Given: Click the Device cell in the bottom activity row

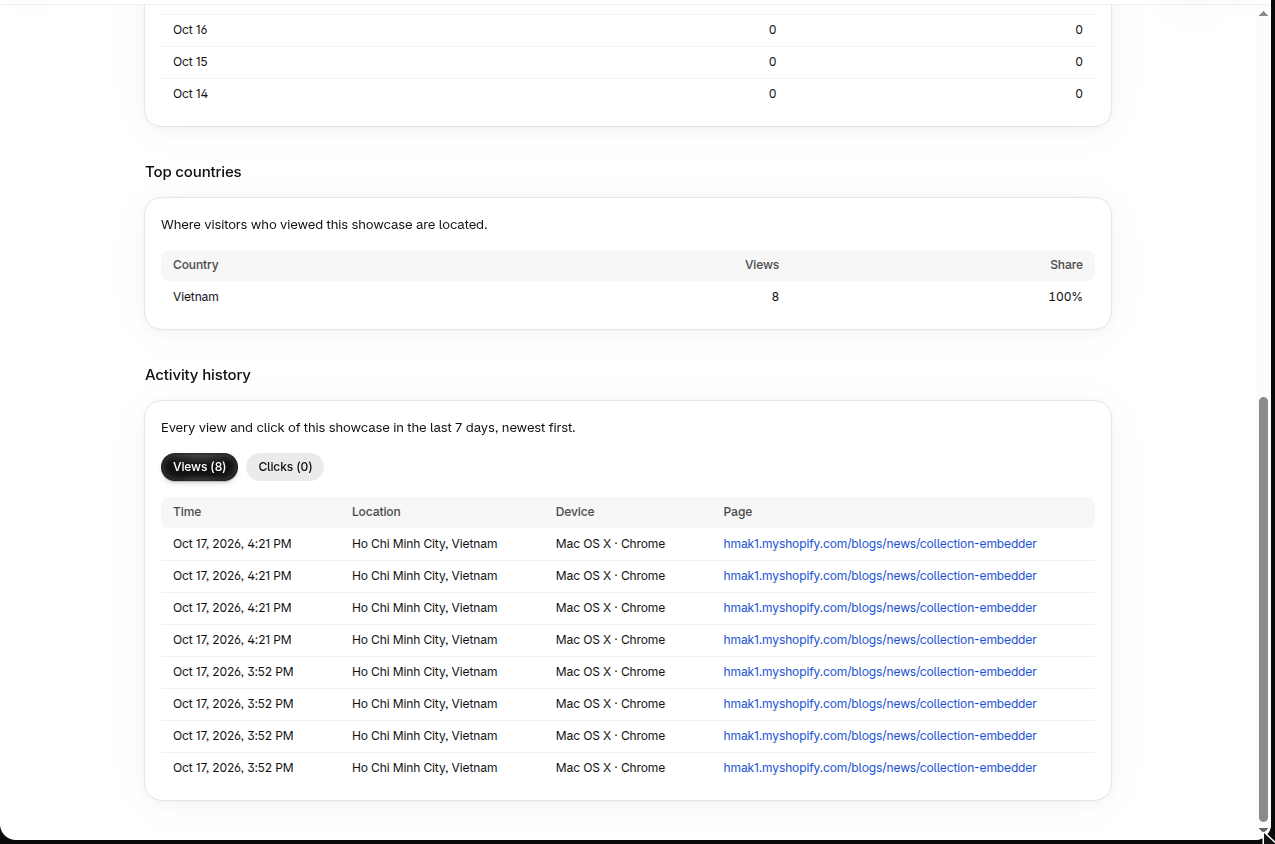Looking at the screenshot, I should click(610, 768).
